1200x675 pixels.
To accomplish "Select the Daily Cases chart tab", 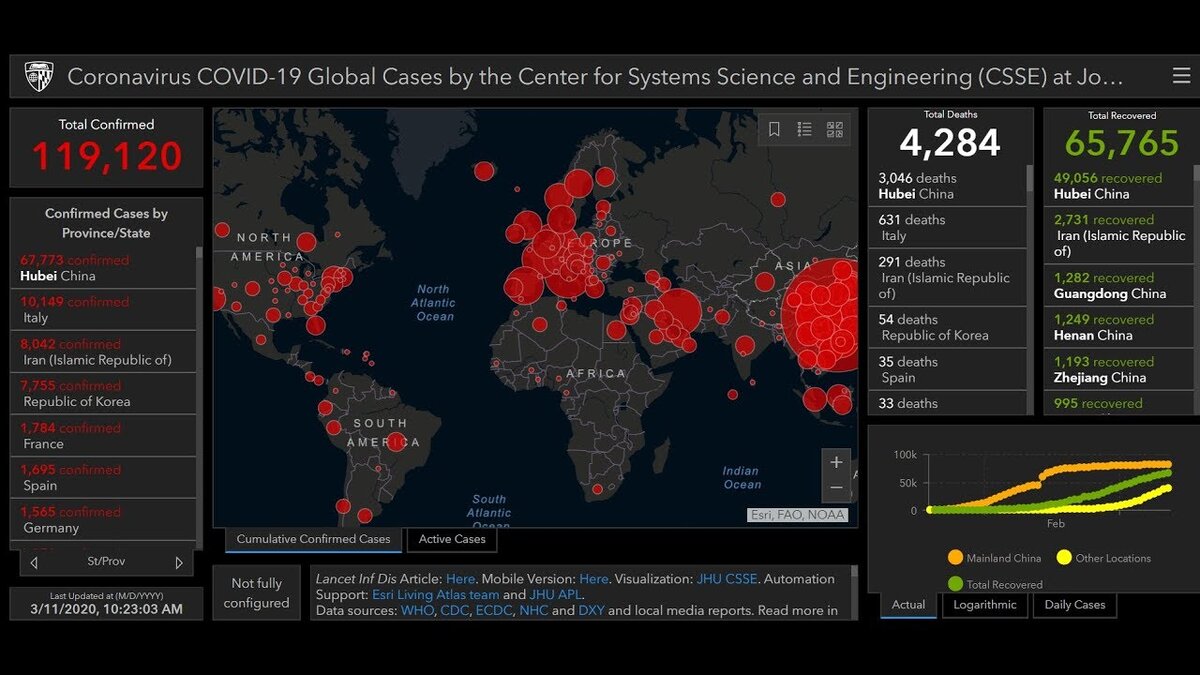I will click(x=1075, y=605).
